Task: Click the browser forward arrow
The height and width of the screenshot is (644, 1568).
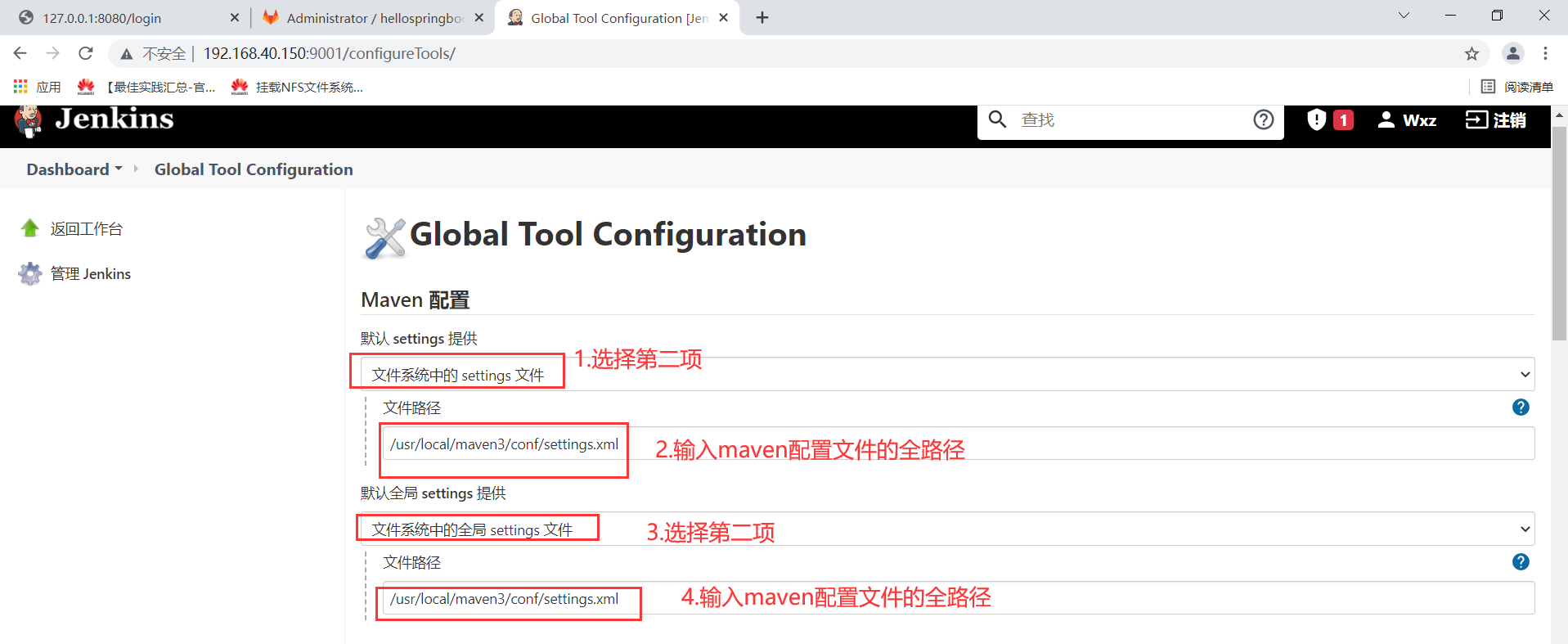Action: tap(53, 53)
